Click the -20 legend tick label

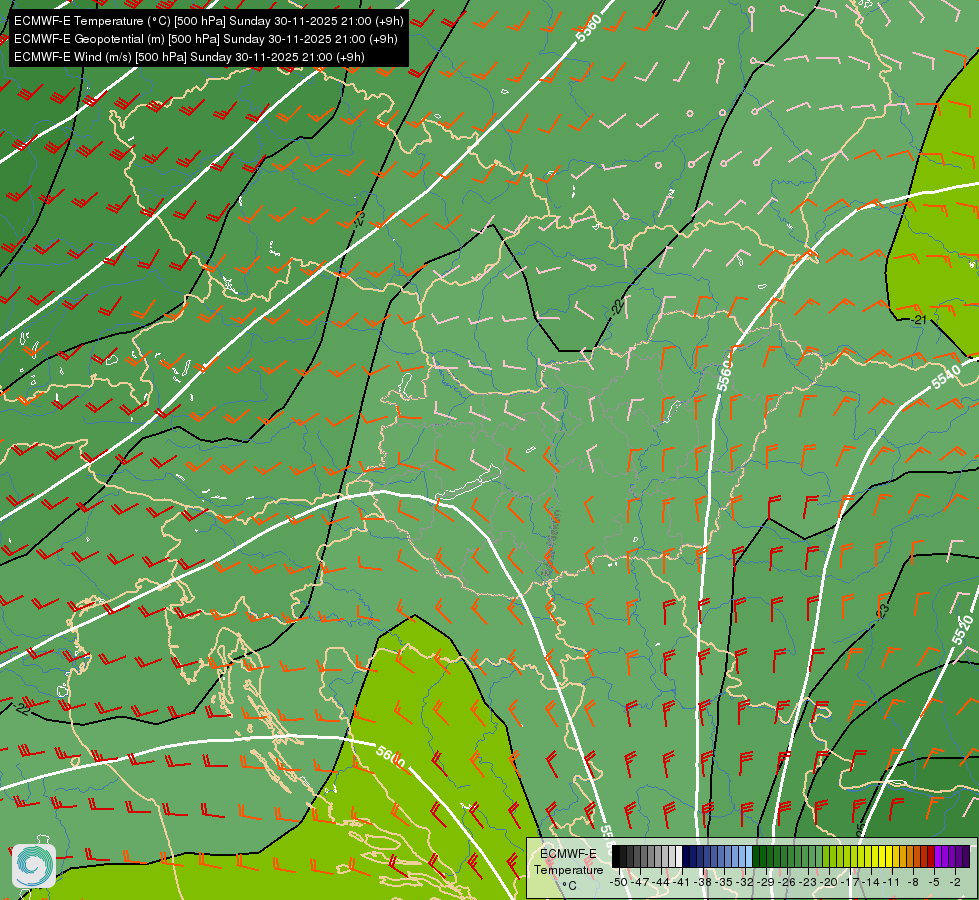pos(830,882)
